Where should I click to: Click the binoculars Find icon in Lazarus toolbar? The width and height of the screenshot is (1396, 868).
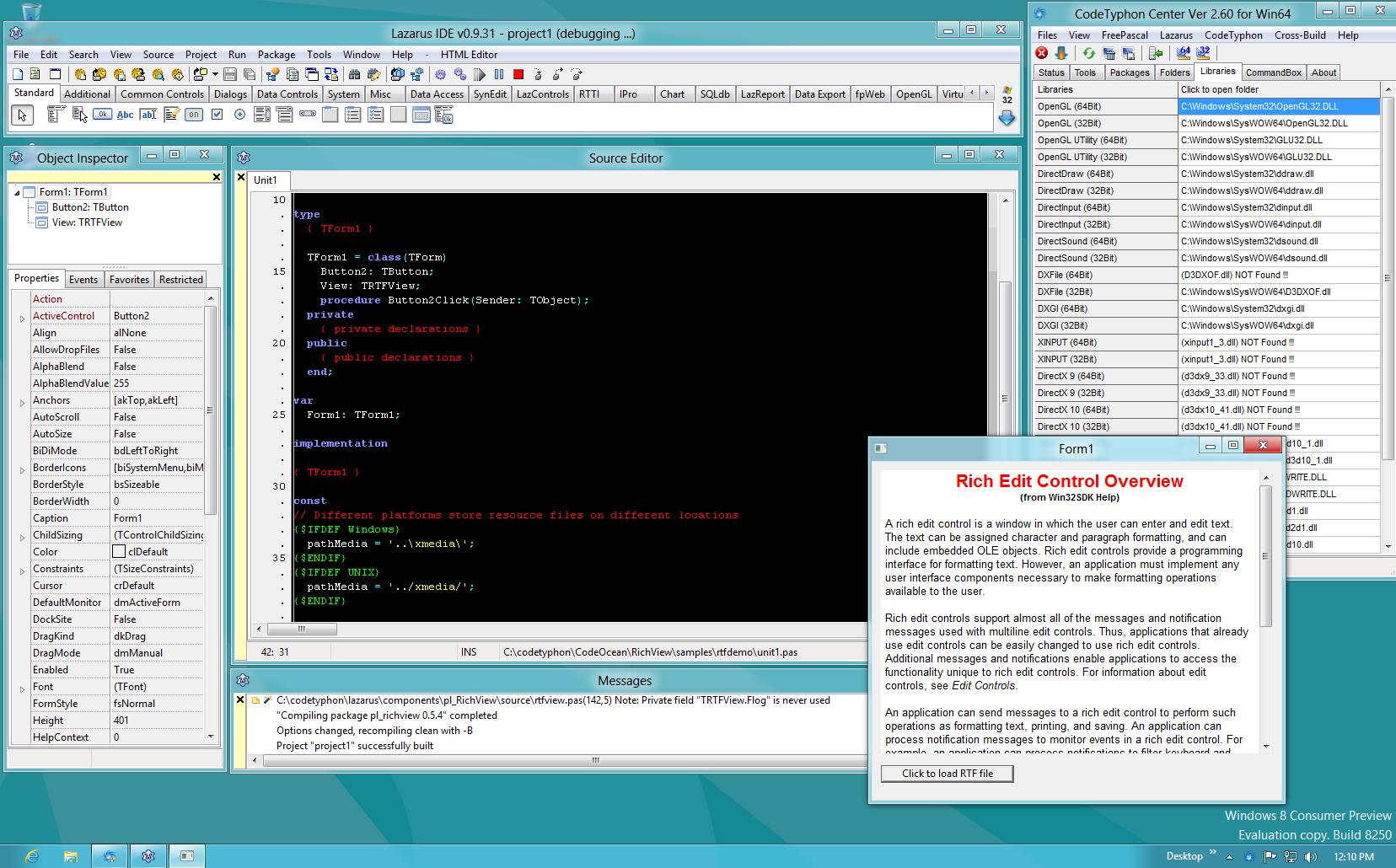pos(354,74)
